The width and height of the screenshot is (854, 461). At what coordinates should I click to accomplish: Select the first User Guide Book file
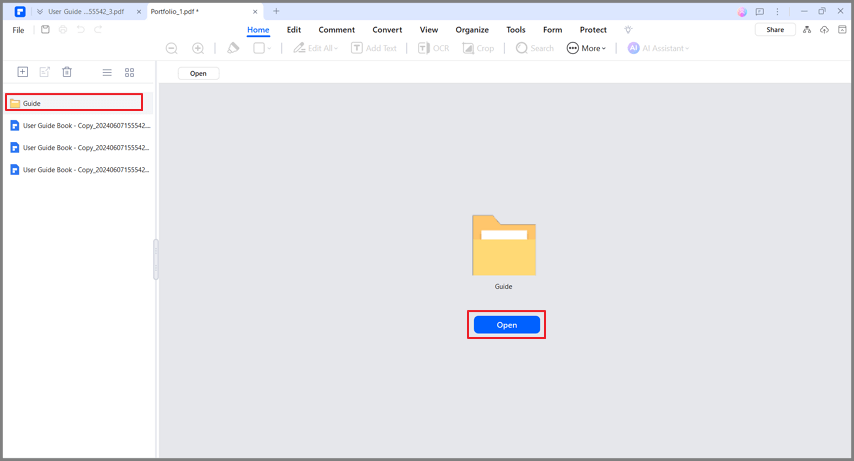coord(80,125)
